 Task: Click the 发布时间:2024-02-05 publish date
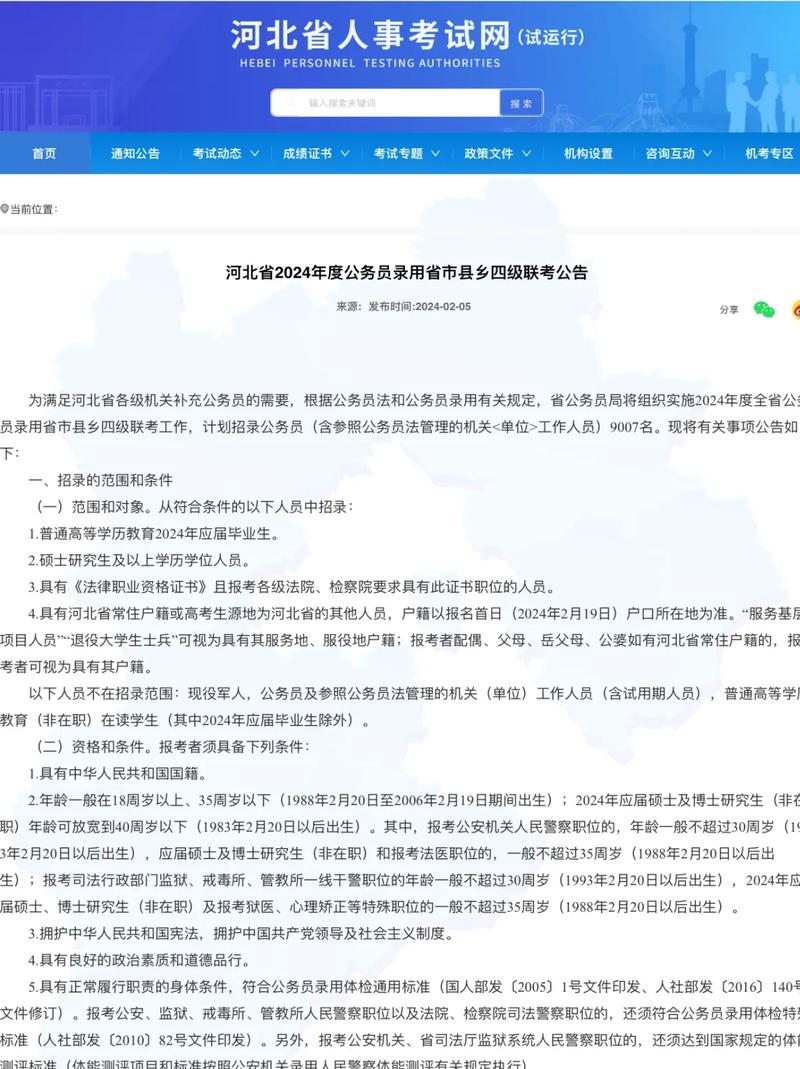pos(419,307)
